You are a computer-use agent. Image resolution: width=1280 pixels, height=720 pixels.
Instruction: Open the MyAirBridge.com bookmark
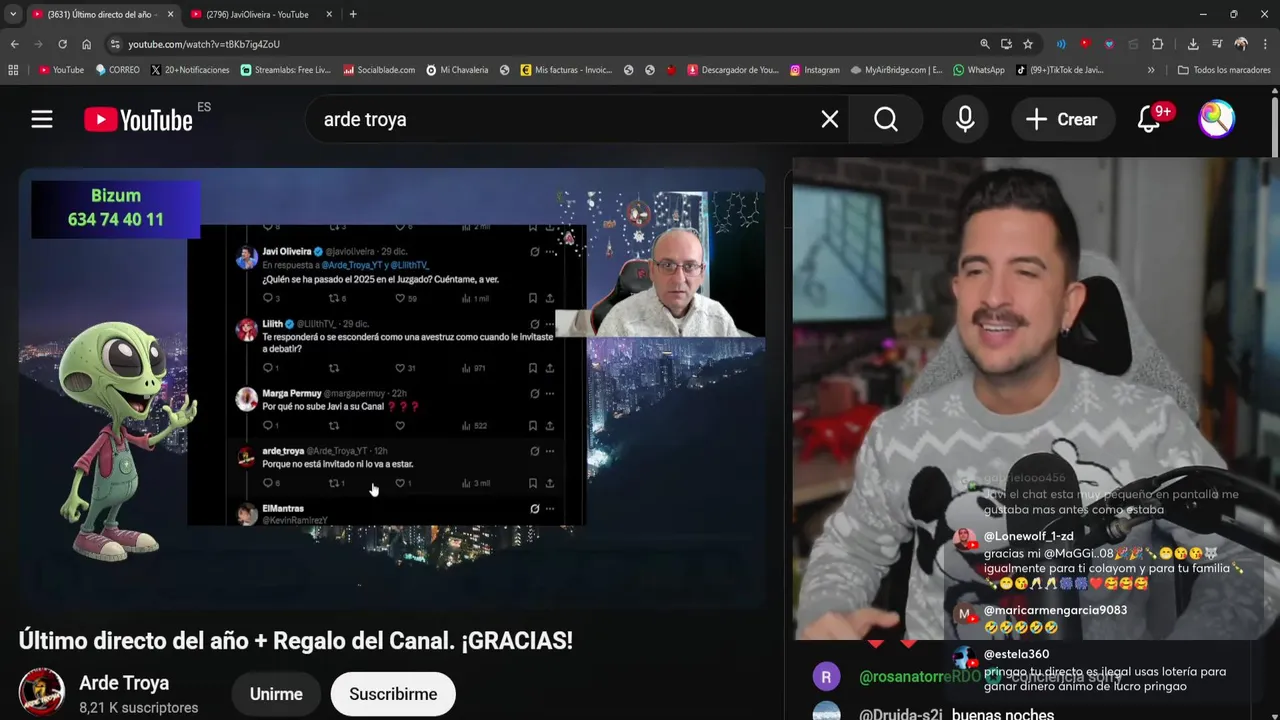pos(896,70)
